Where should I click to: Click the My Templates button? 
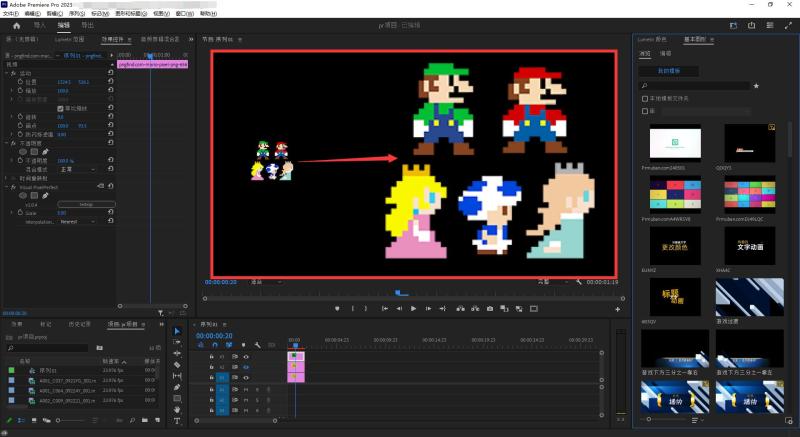coord(668,70)
